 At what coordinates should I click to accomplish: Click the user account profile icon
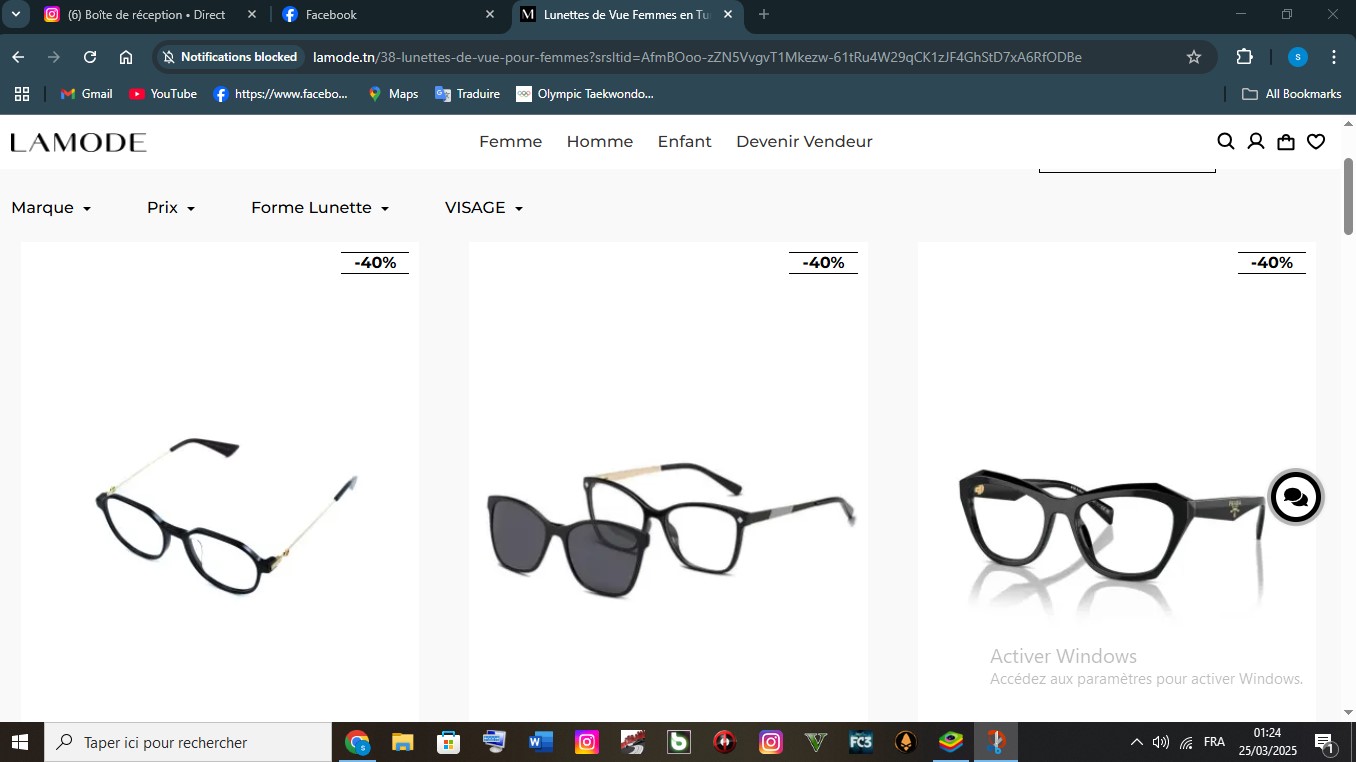pyautogui.click(x=1256, y=142)
